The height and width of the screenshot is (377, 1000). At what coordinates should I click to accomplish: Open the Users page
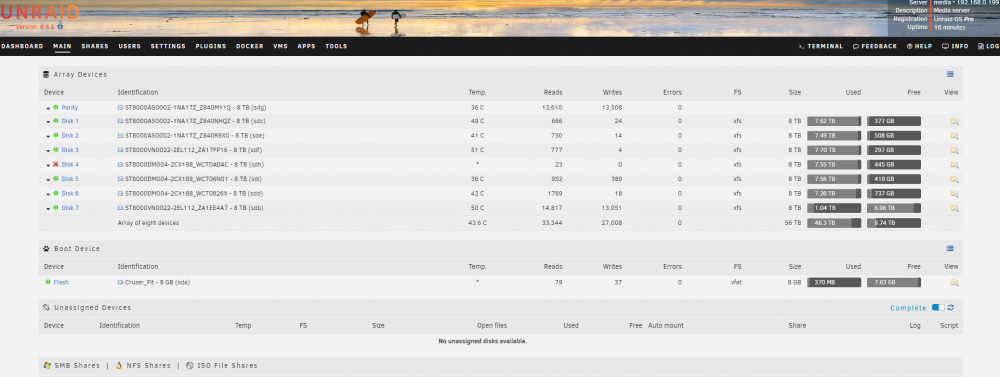(129, 47)
